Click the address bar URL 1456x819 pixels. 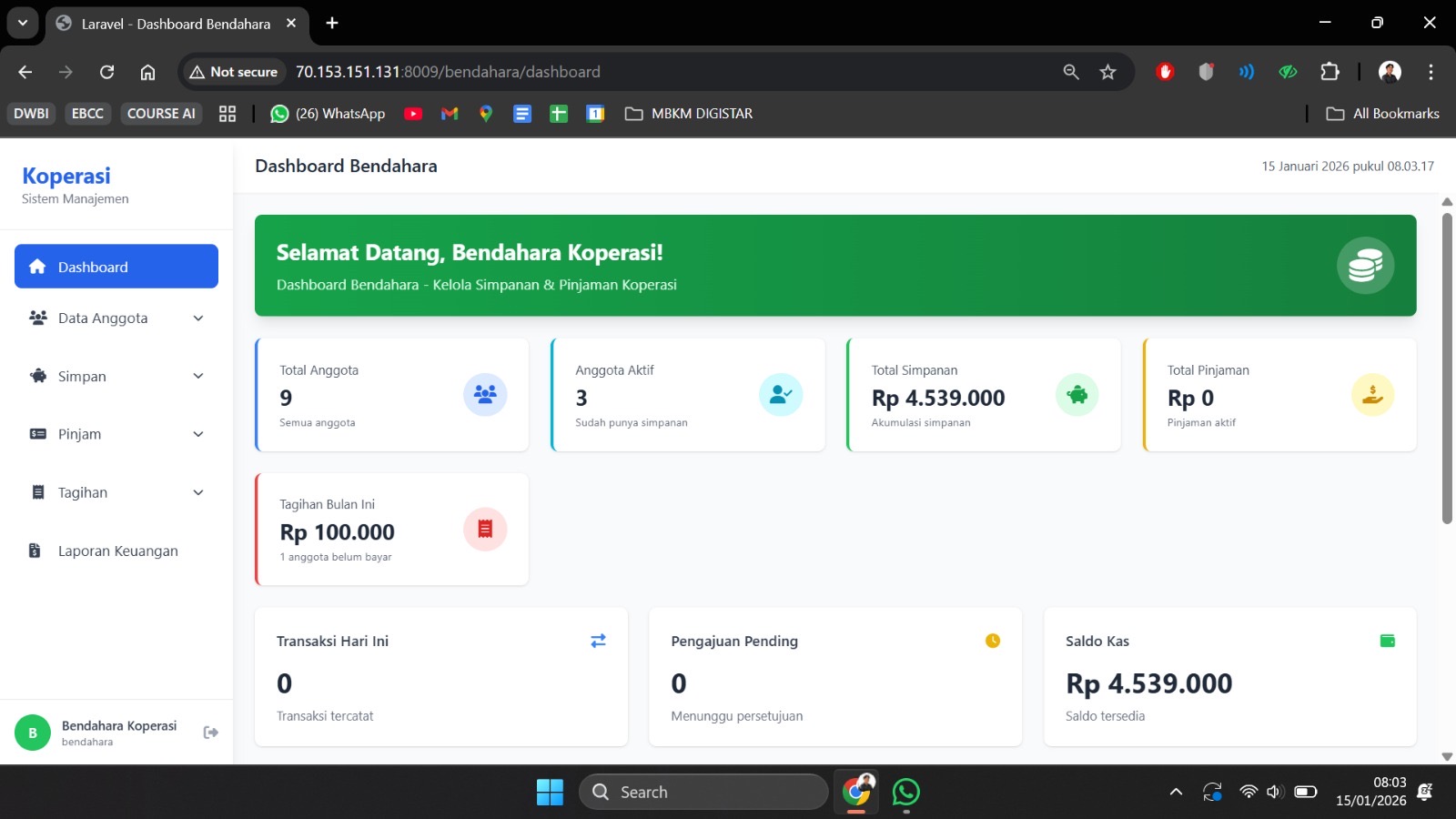448,72
